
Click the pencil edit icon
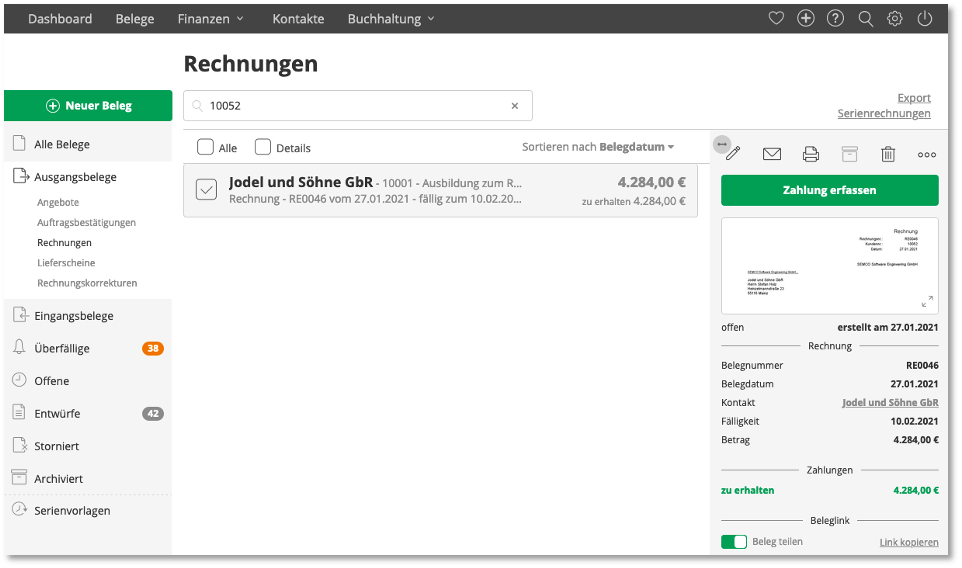(x=733, y=153)
